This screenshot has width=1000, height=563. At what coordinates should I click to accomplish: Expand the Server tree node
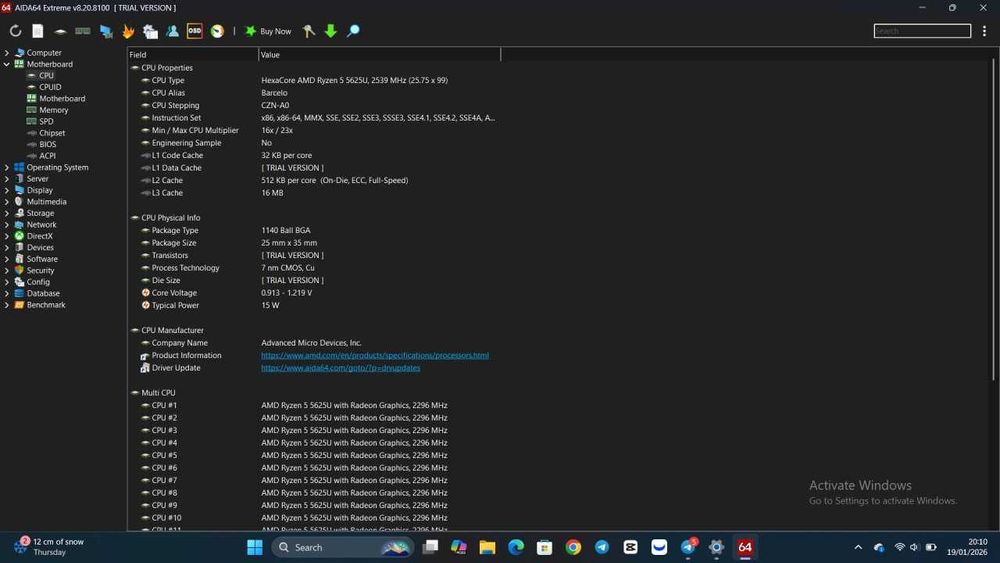pos(7,179)
